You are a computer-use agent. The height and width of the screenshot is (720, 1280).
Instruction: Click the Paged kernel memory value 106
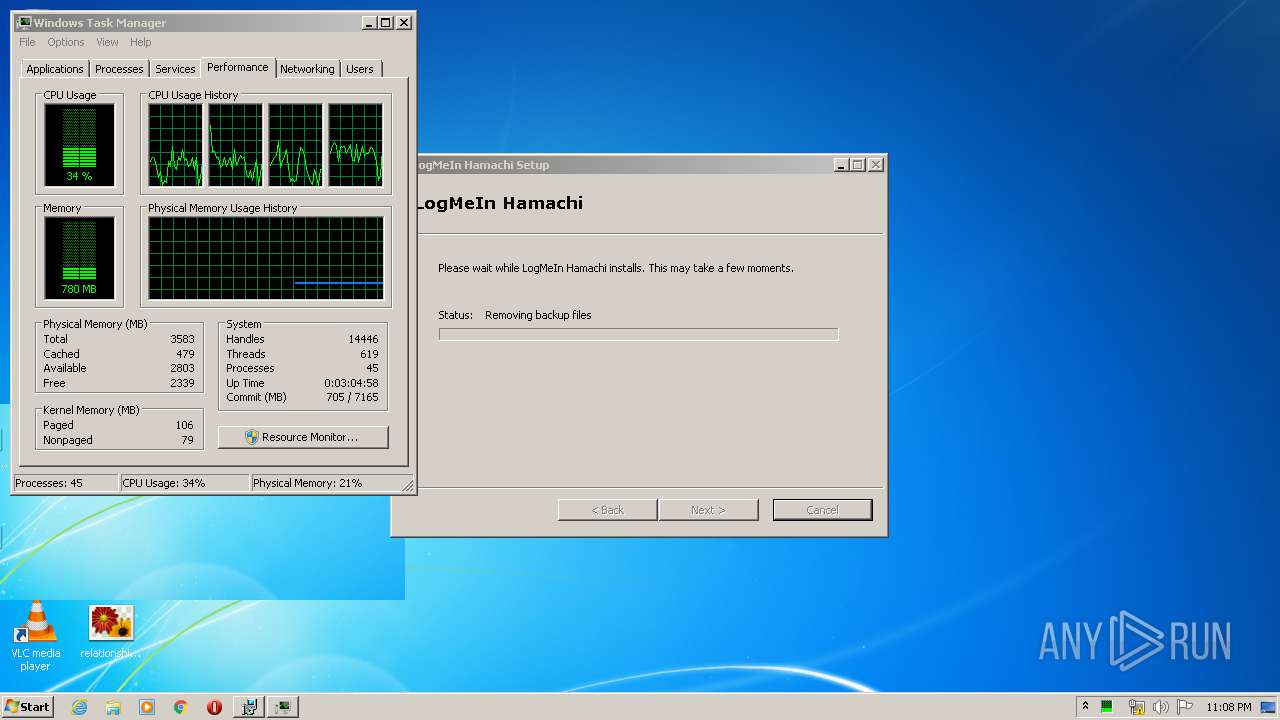pos(184,425)
